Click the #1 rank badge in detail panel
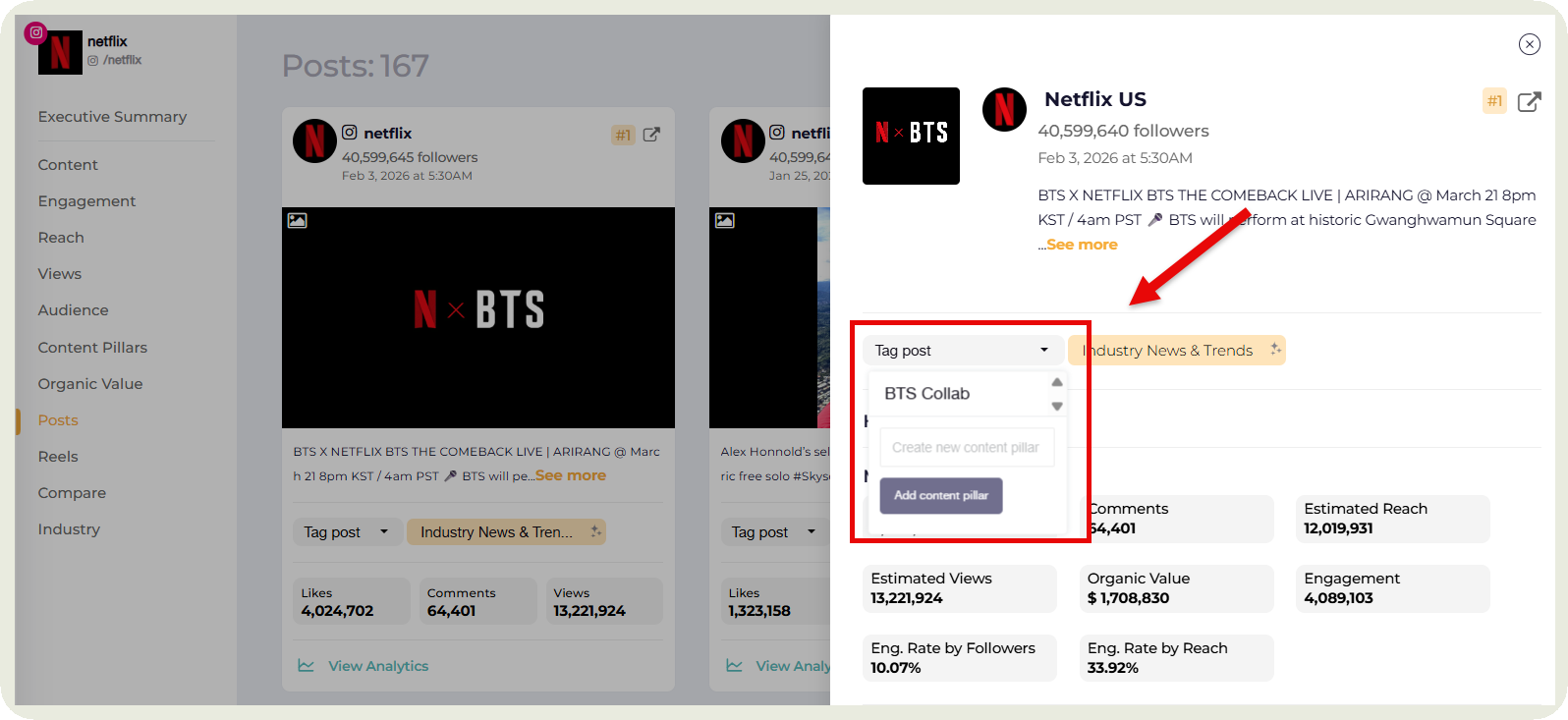 point(1494,101)
